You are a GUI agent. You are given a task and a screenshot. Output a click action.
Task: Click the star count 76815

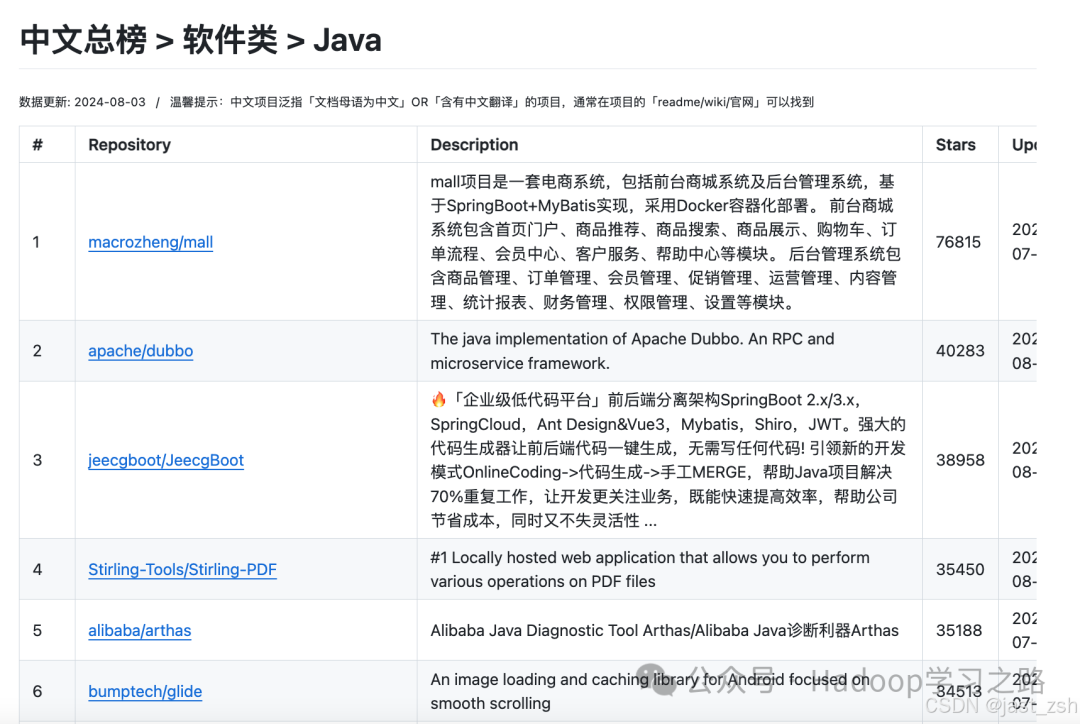pos(958,242)
